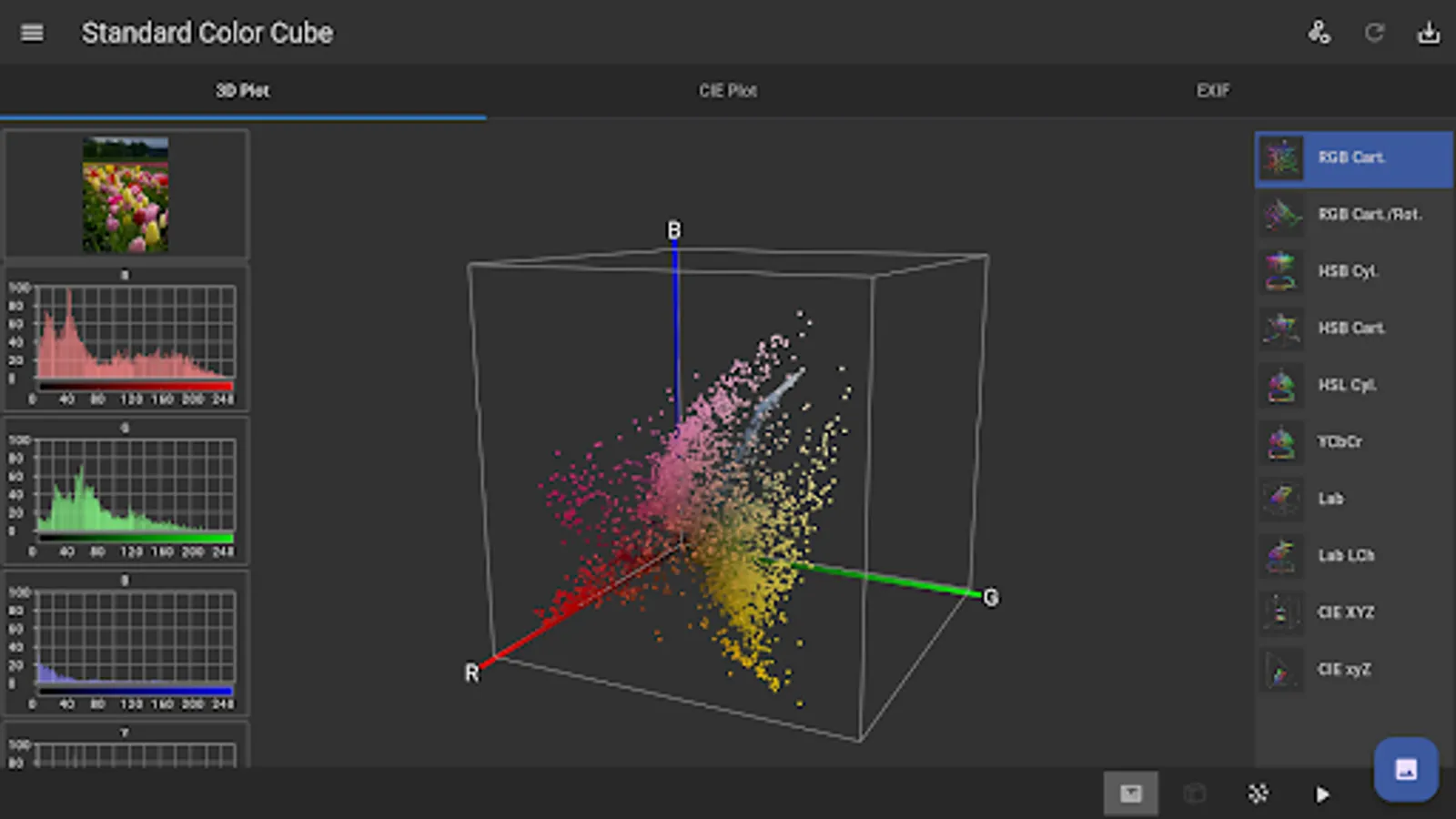Switch to the CIE XYZ plot icon

click(x=1281, y=612)
